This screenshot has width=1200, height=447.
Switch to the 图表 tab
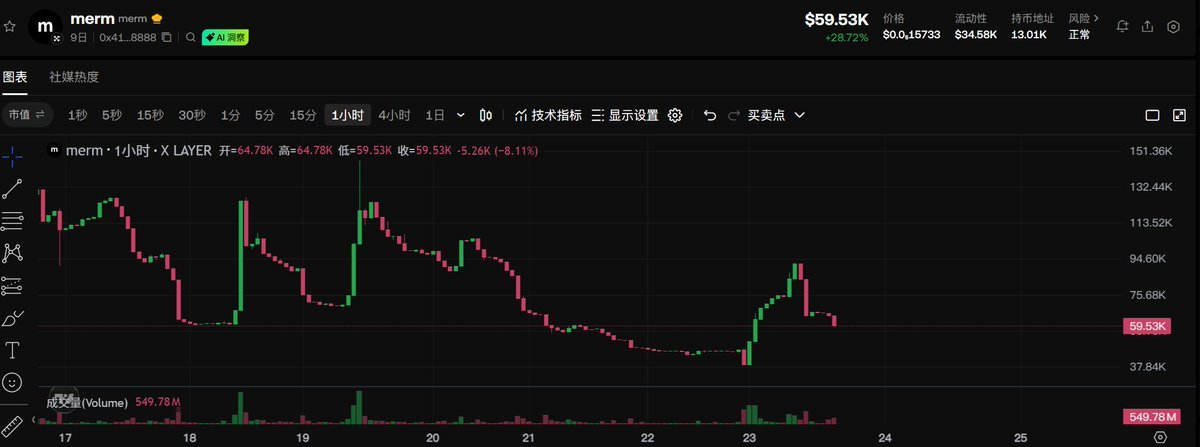tap(14, 77)
